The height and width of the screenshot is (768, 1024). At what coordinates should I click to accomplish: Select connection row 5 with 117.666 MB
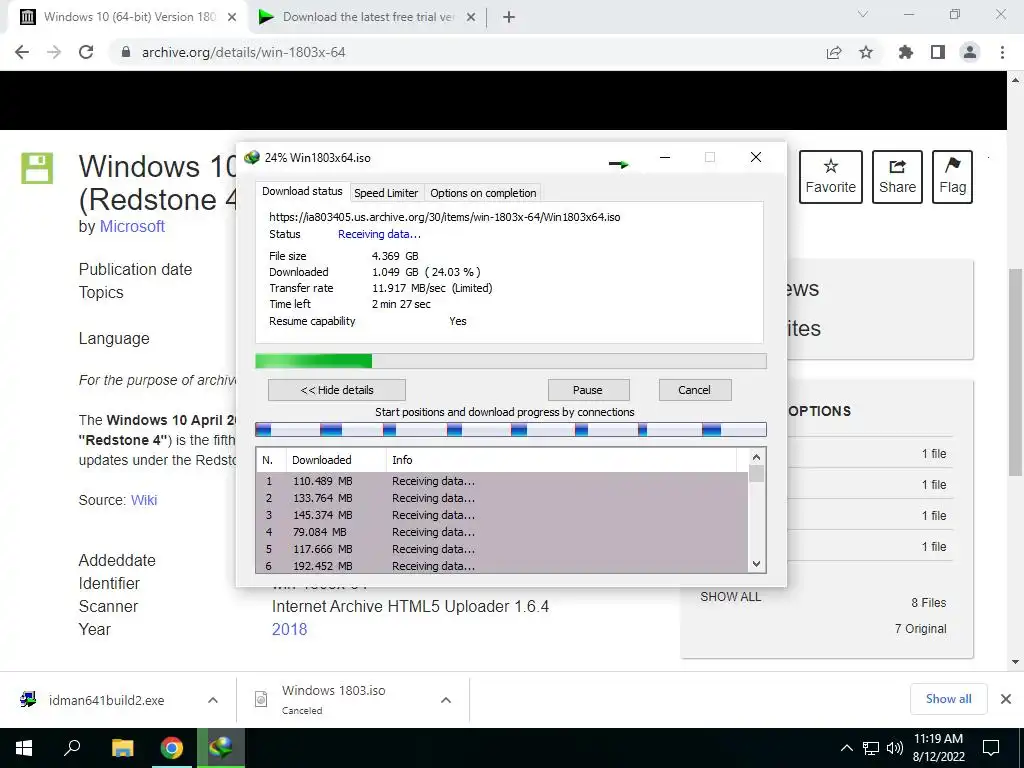(502, 549)
